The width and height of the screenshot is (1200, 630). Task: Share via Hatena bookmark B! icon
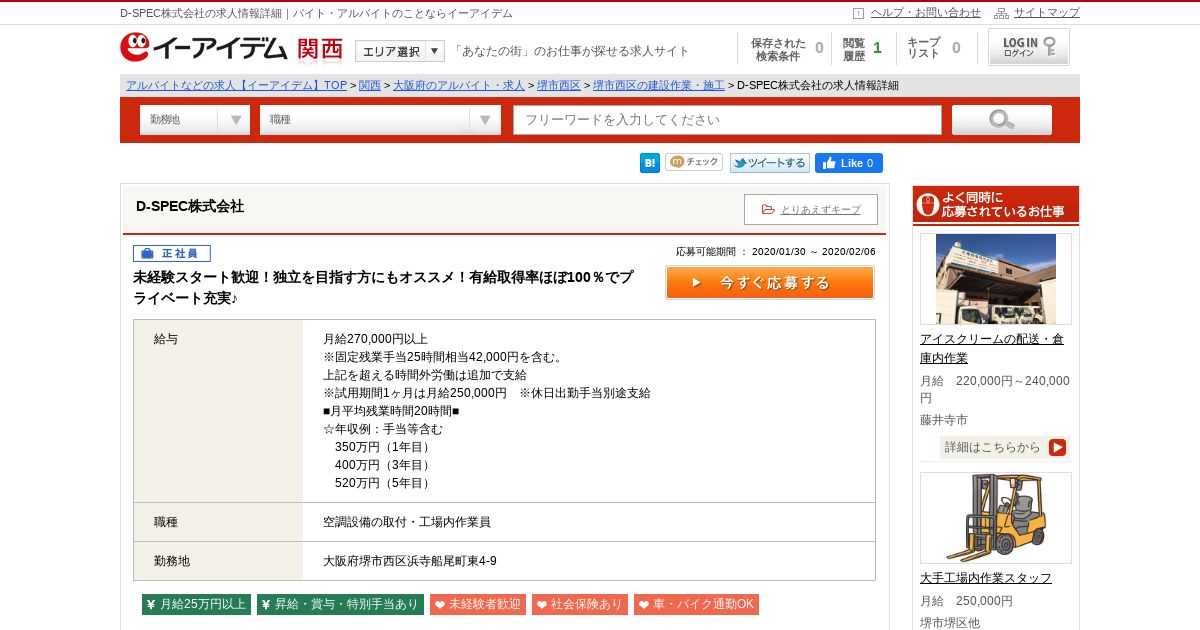click(650, 163)
